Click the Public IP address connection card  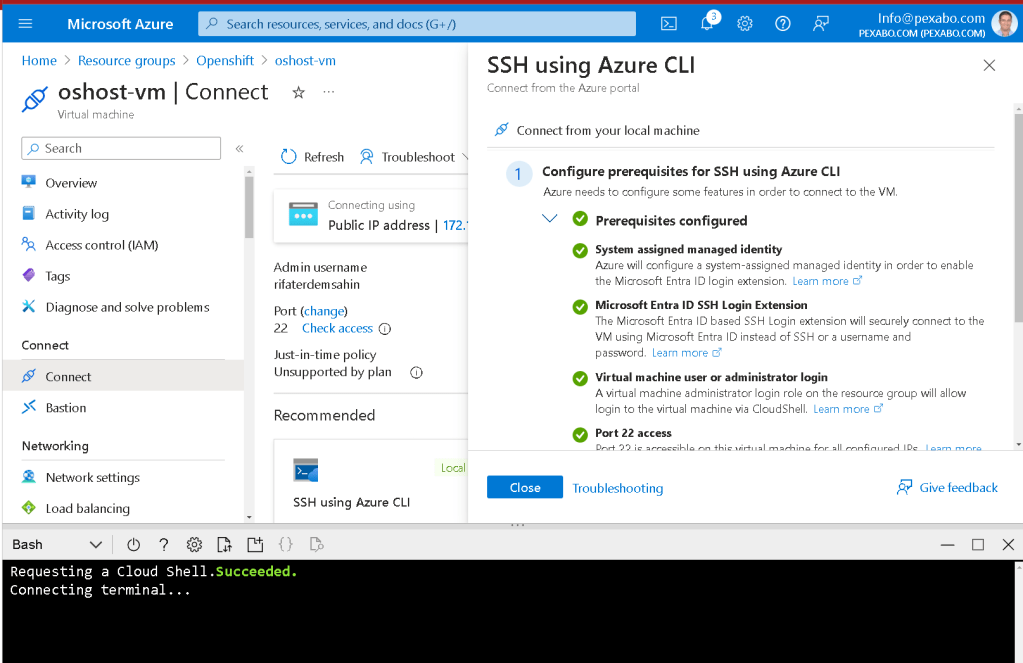tap(371, 216)
